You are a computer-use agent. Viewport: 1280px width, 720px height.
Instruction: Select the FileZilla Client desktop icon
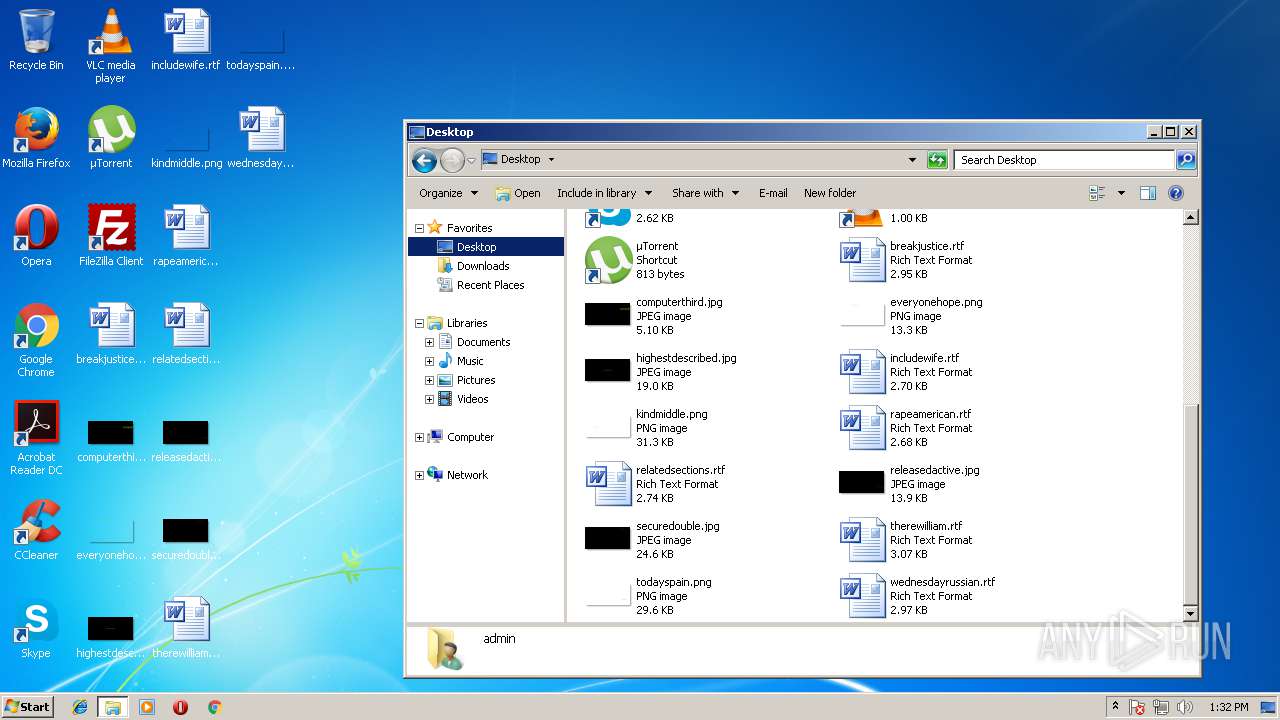coord(111,236)
